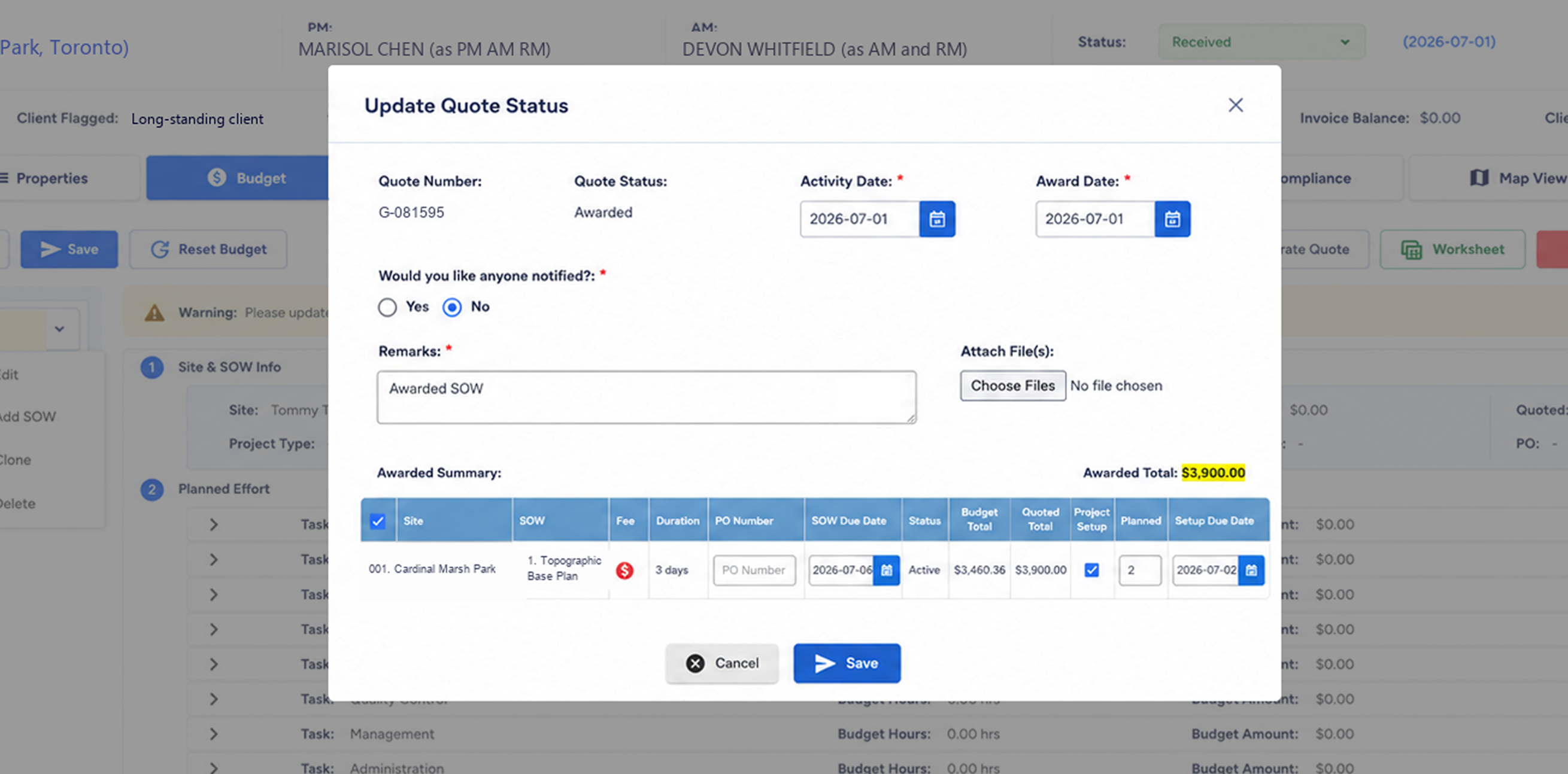This screenshot has width=1568, height=774.
Task: Expand the Management task row
Action: [213, 734]
